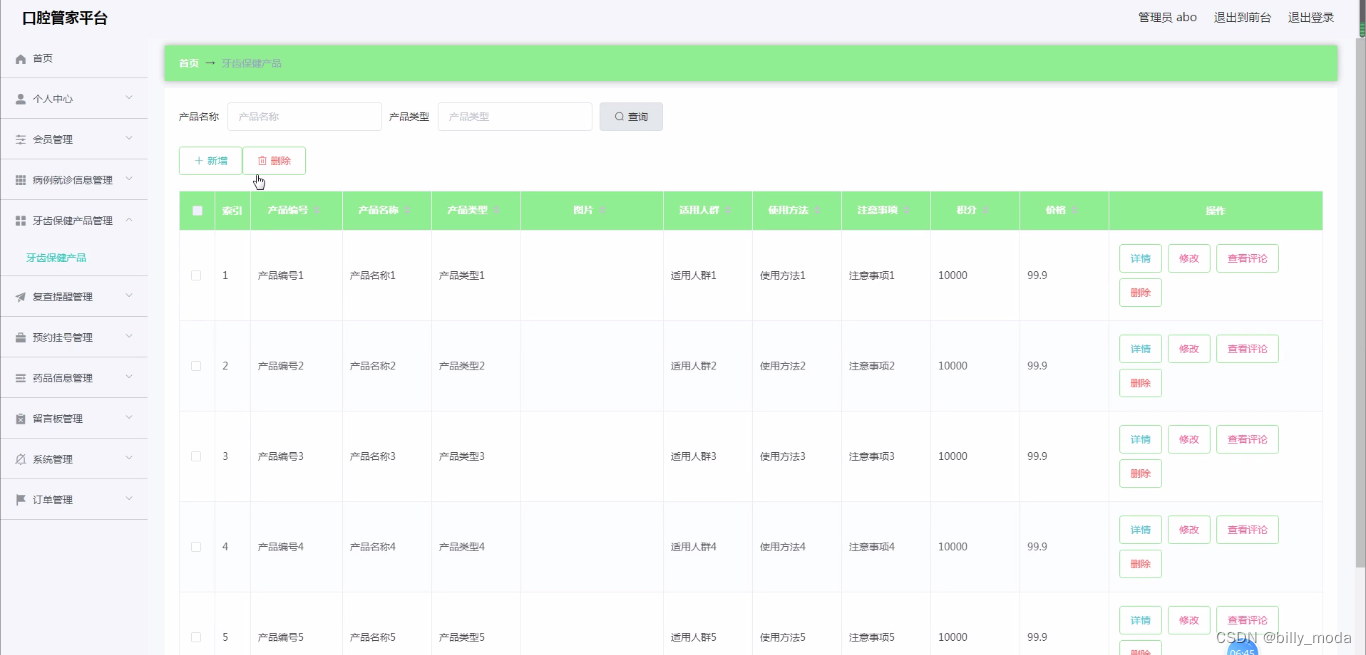
Task: Click 修改 for row 4
Action: click(x=1189, y=530)
